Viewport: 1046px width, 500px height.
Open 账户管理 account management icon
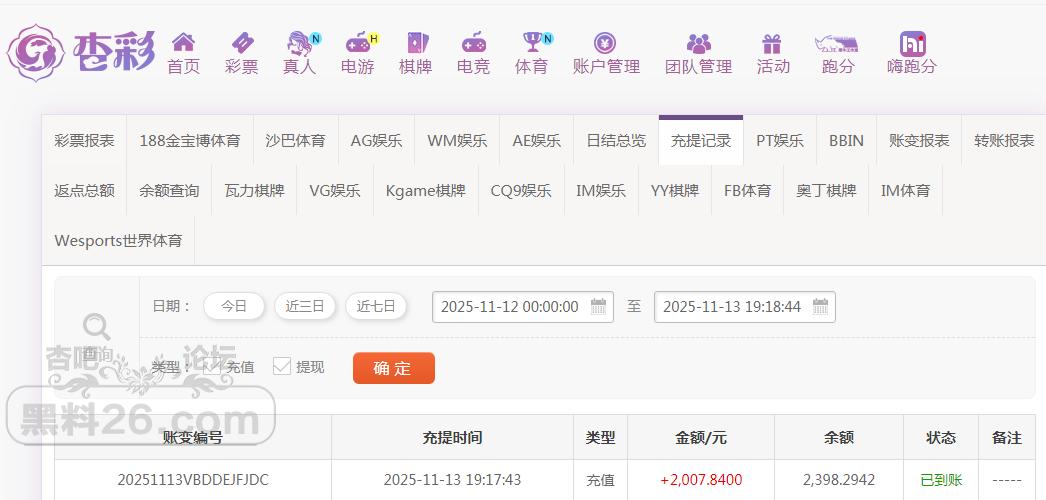[605, 43]
